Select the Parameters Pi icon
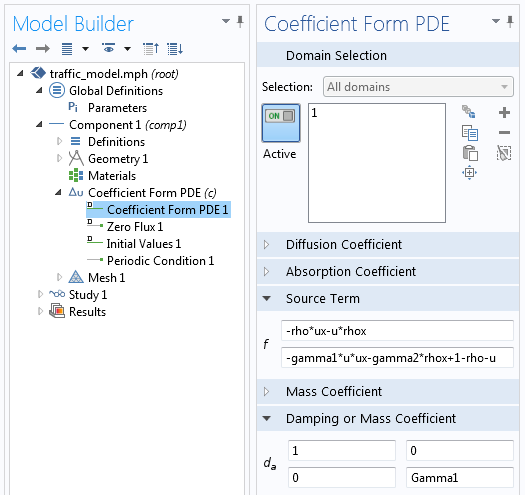525x495 pixels. pyautogui.click(x=73, y=107)
